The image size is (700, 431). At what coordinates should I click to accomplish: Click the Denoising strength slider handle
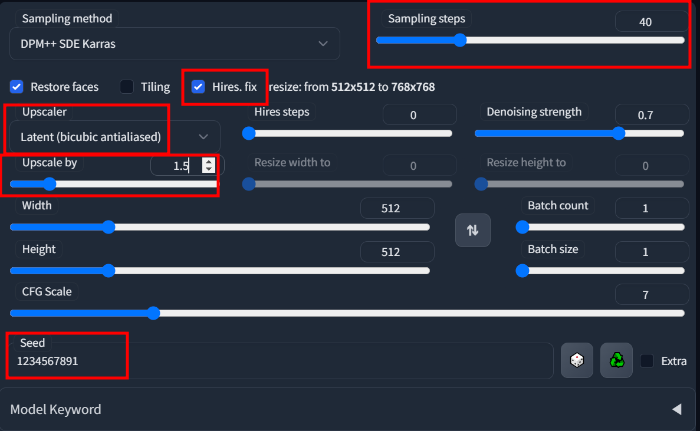618,133
